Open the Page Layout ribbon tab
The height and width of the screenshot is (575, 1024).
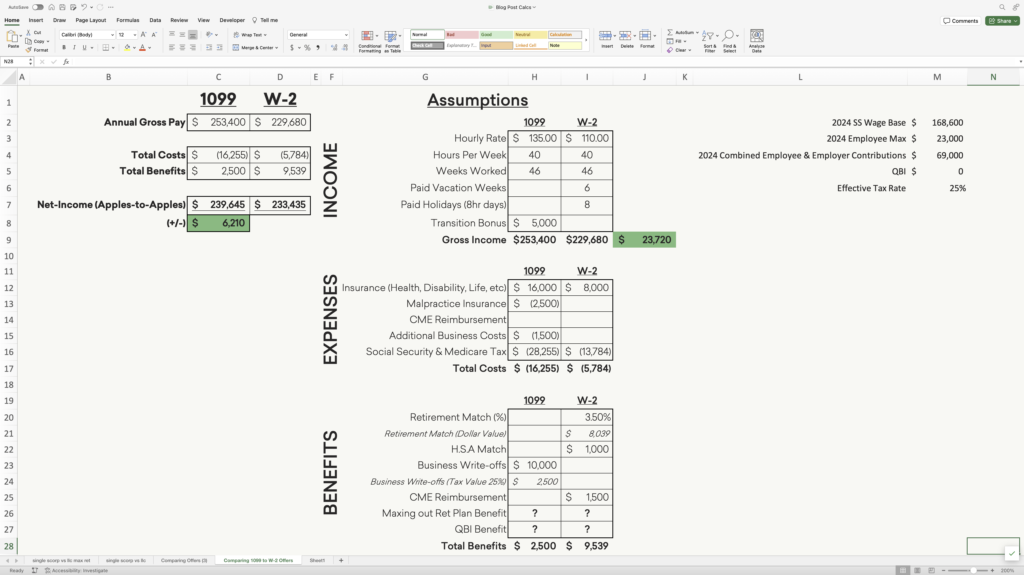91,20
